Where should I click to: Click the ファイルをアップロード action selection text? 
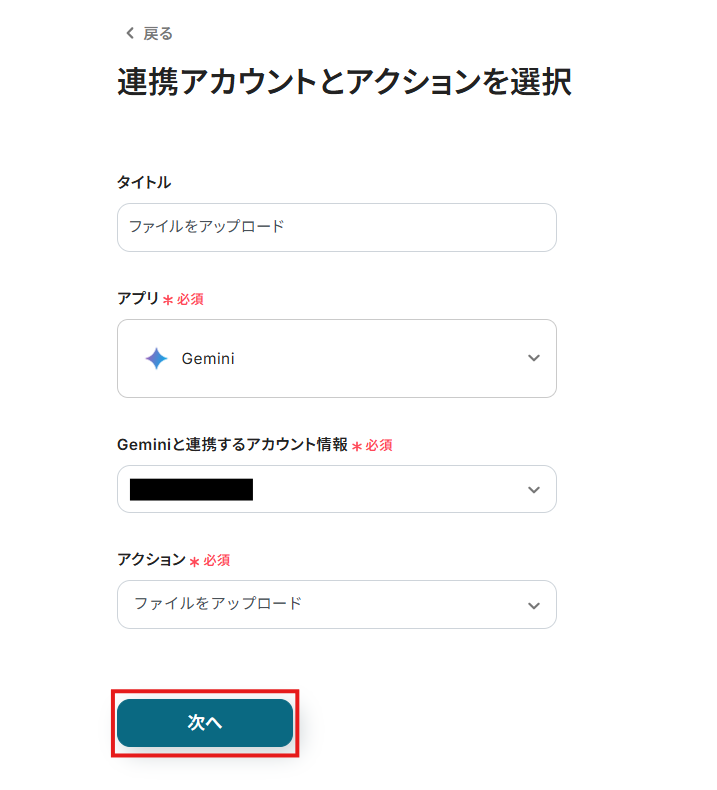218,604
